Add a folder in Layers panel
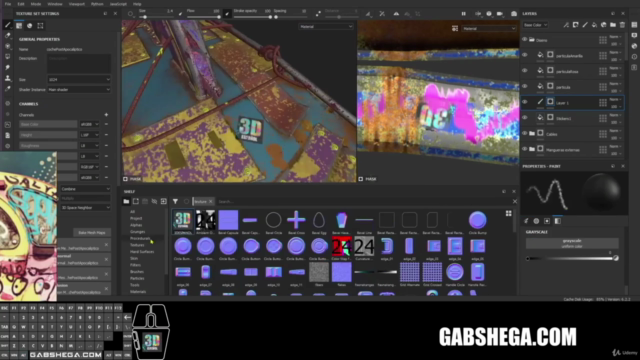Viewport: 640px width, 360px height. tap(613, 25)
